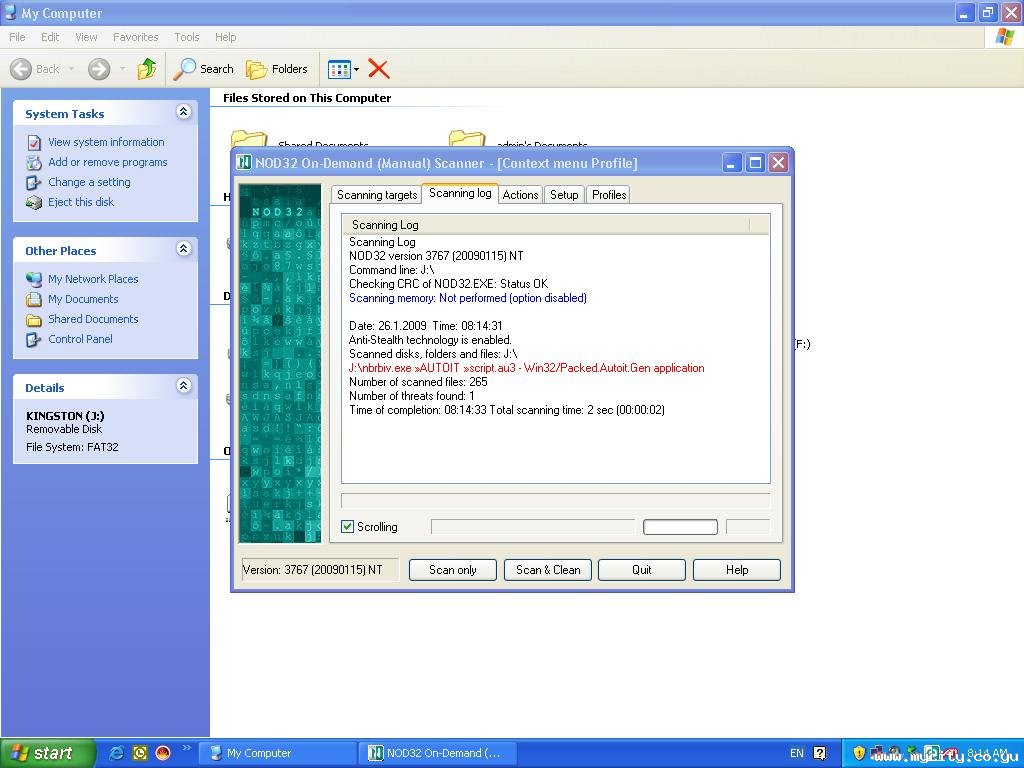Click the Start button
Screen dimensions: 1024x768
tap(48, 753)
